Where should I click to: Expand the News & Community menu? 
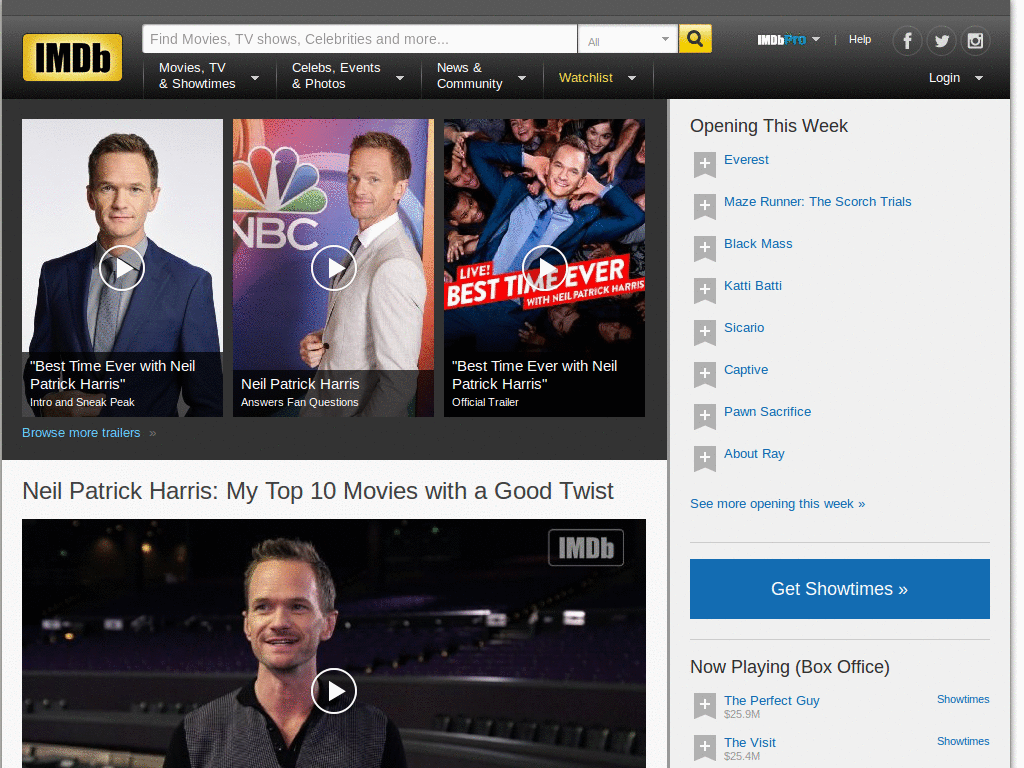coord(481,76)
